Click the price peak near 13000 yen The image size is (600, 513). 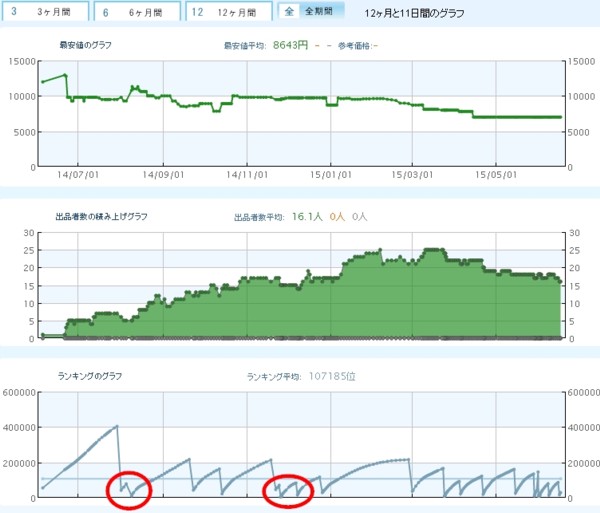click(65, 75)
